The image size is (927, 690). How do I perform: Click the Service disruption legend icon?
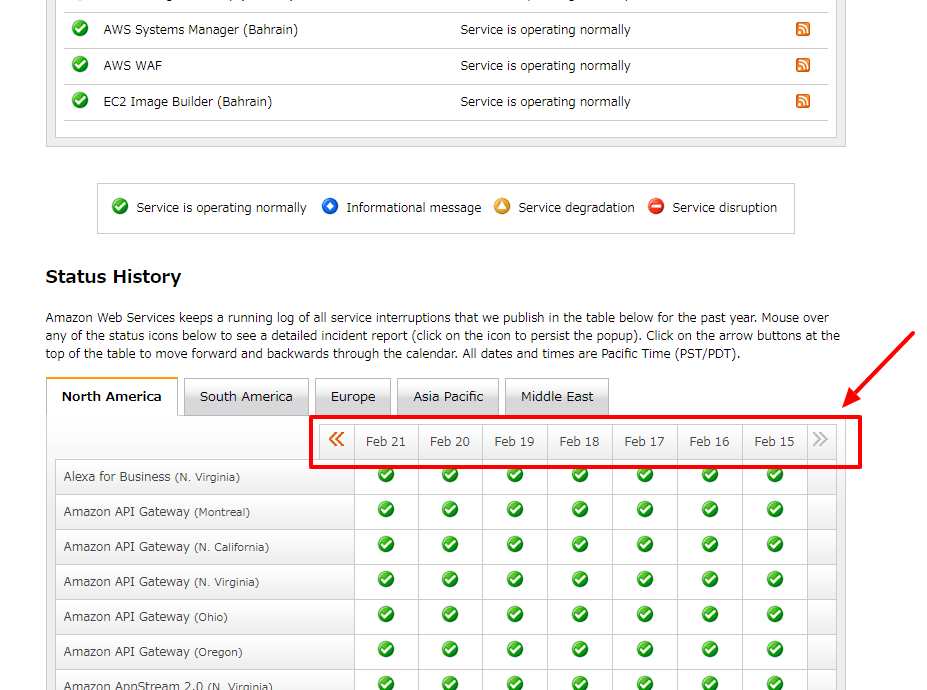coord(656,206)
